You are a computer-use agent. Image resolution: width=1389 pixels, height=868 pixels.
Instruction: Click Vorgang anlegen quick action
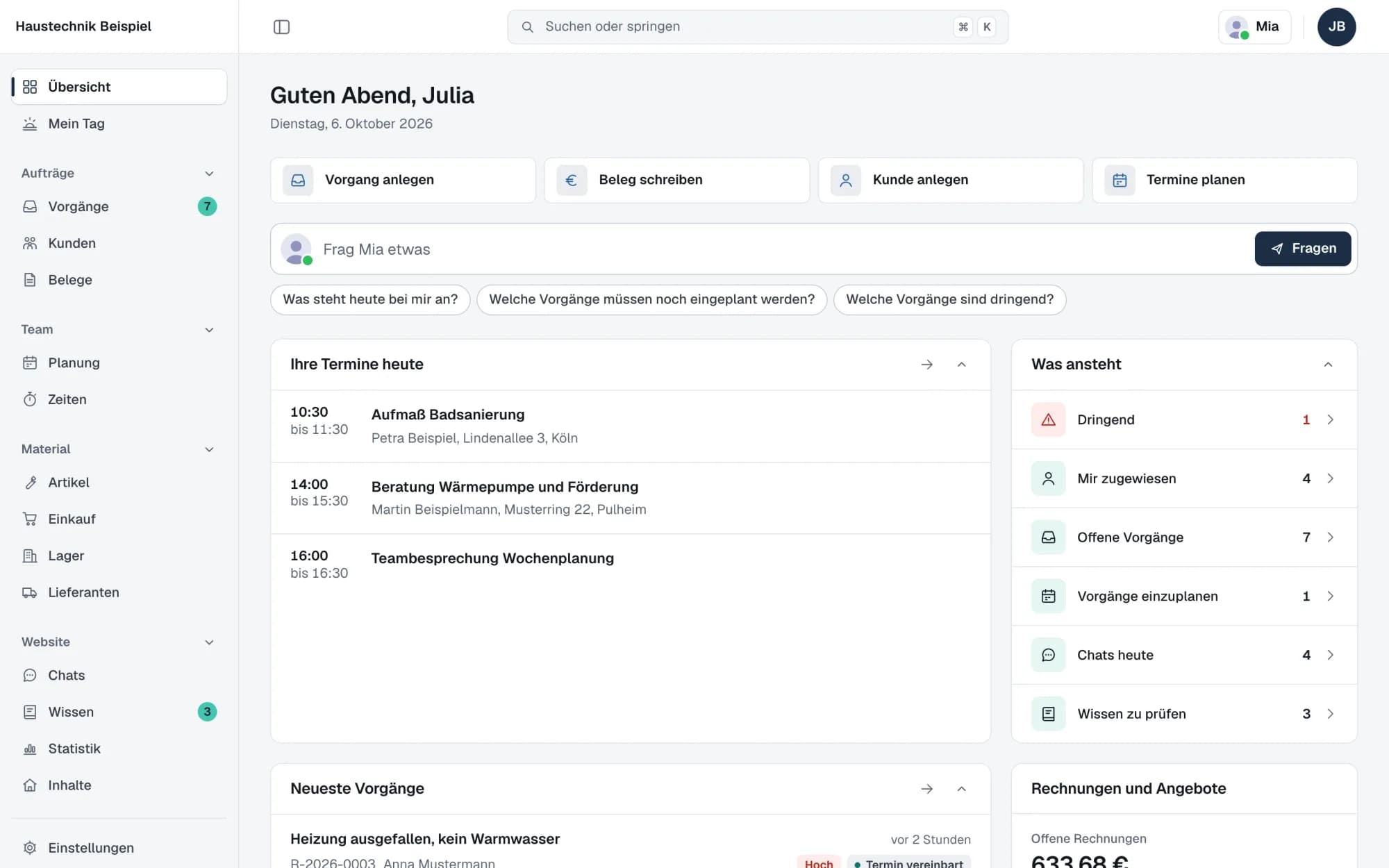403,180
